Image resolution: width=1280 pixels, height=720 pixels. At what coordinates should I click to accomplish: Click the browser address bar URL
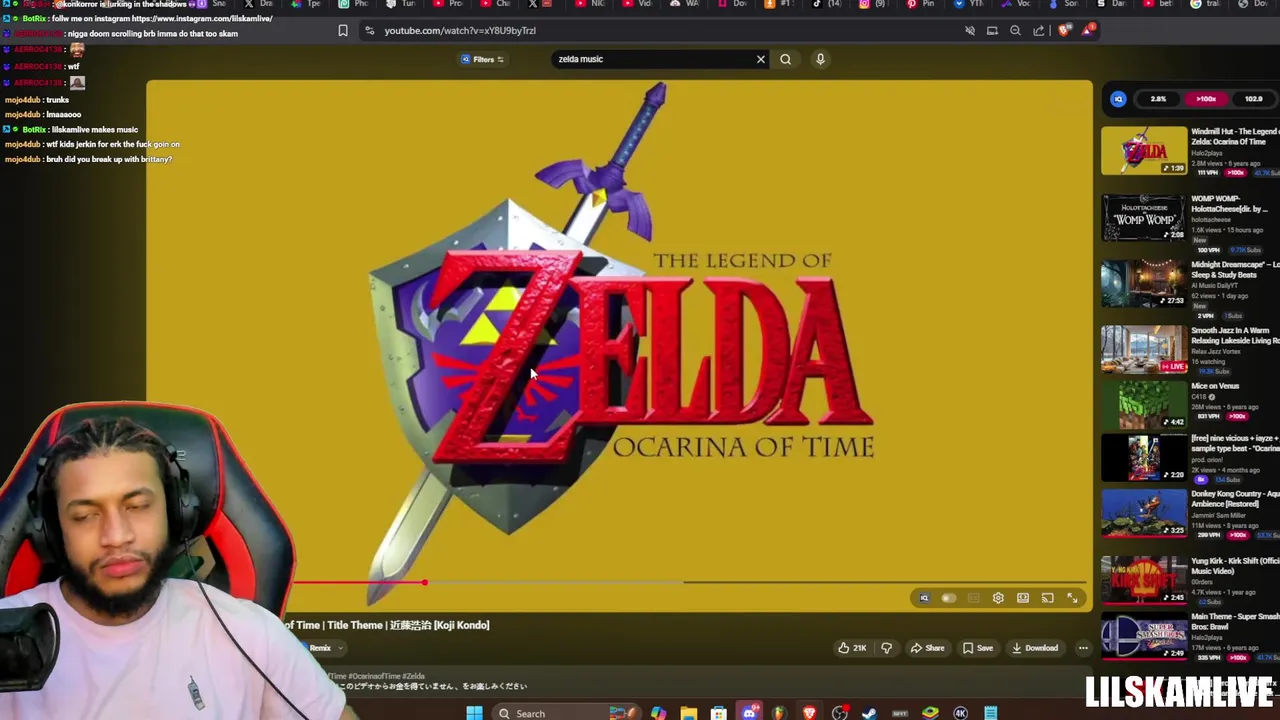460,31
